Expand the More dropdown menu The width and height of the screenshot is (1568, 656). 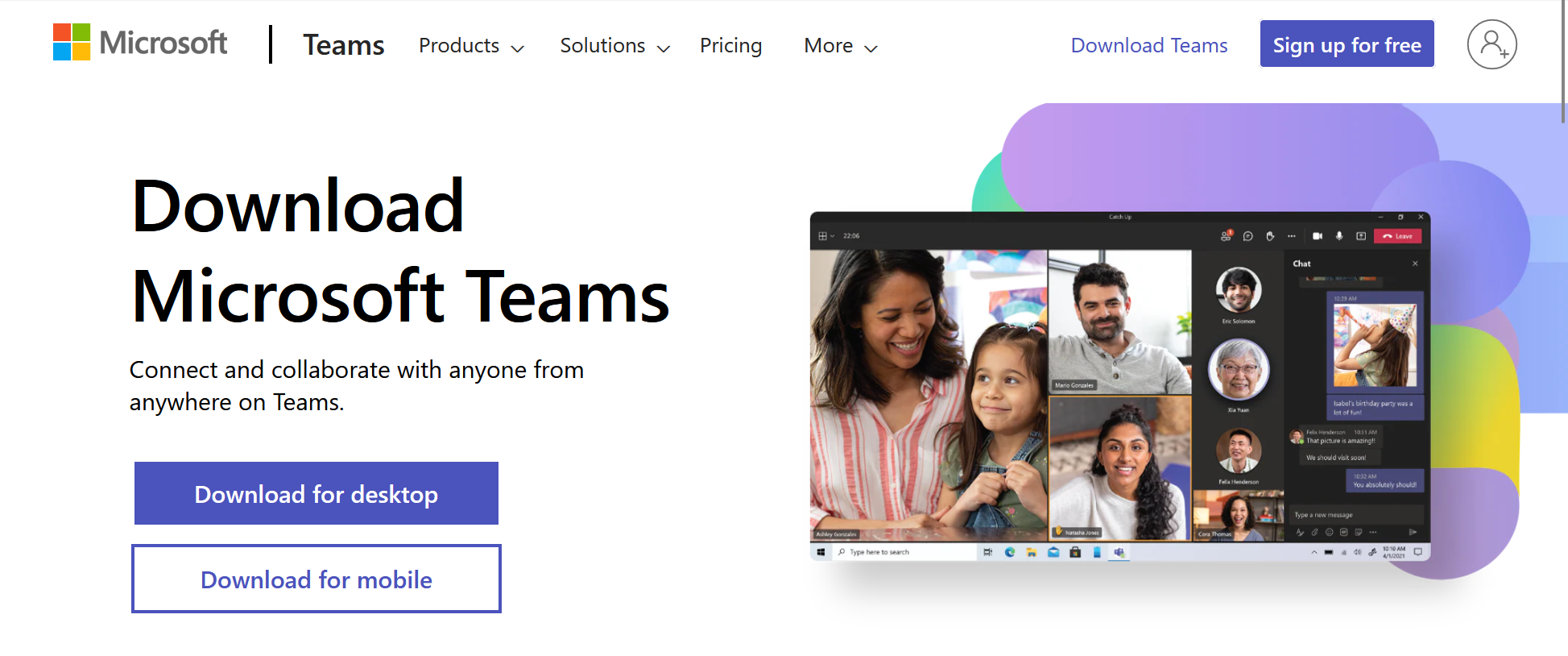[x=841, y=46]
